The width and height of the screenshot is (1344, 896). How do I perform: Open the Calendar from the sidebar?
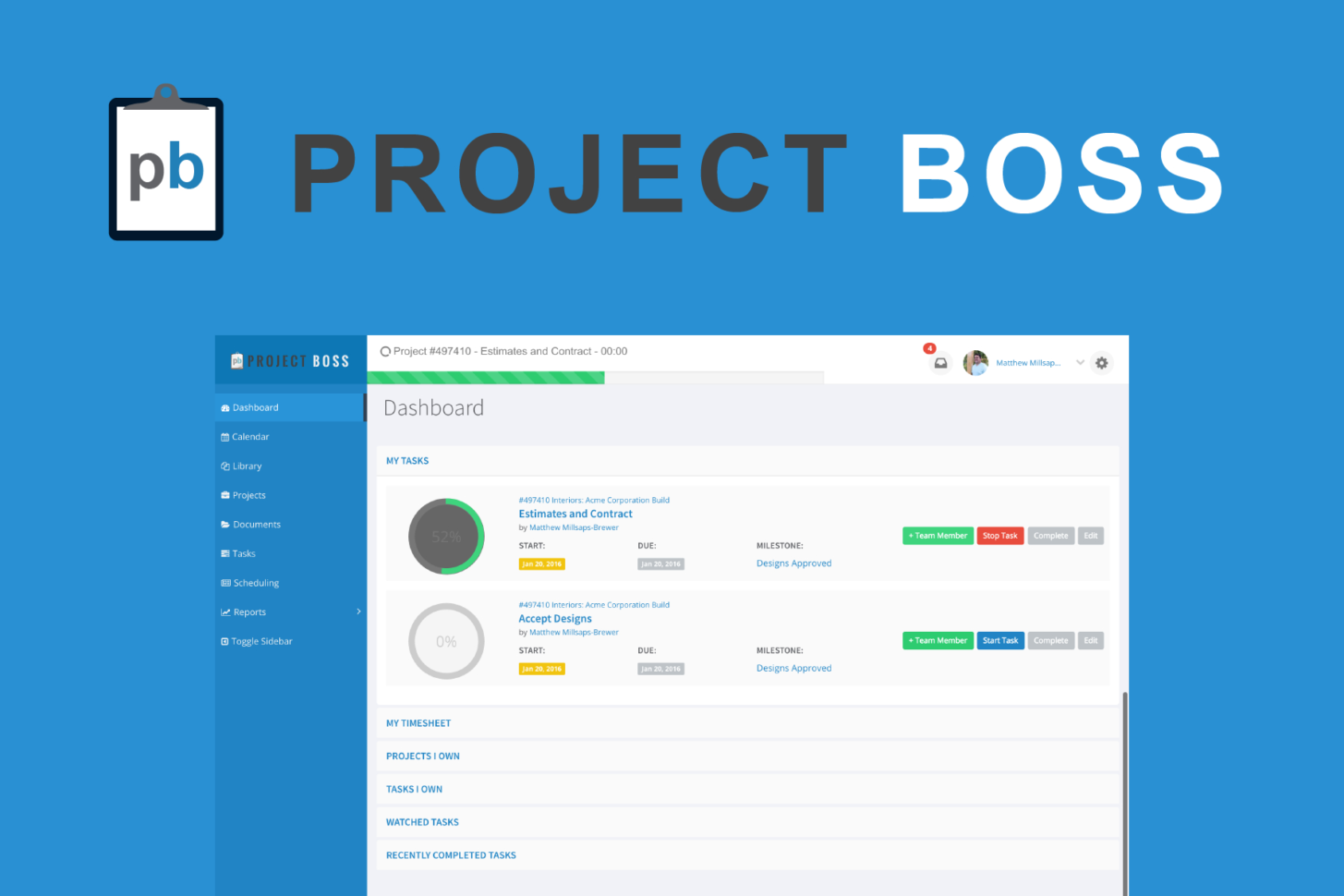[x=250, y=436]
